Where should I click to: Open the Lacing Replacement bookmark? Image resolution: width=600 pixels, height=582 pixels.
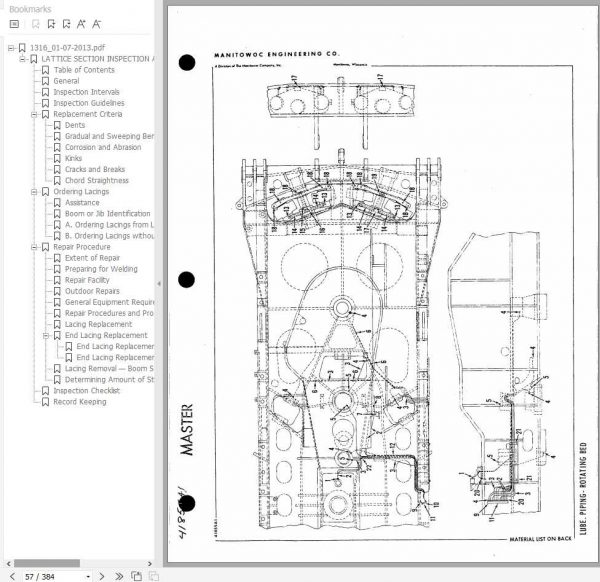(x=98, y=324)
